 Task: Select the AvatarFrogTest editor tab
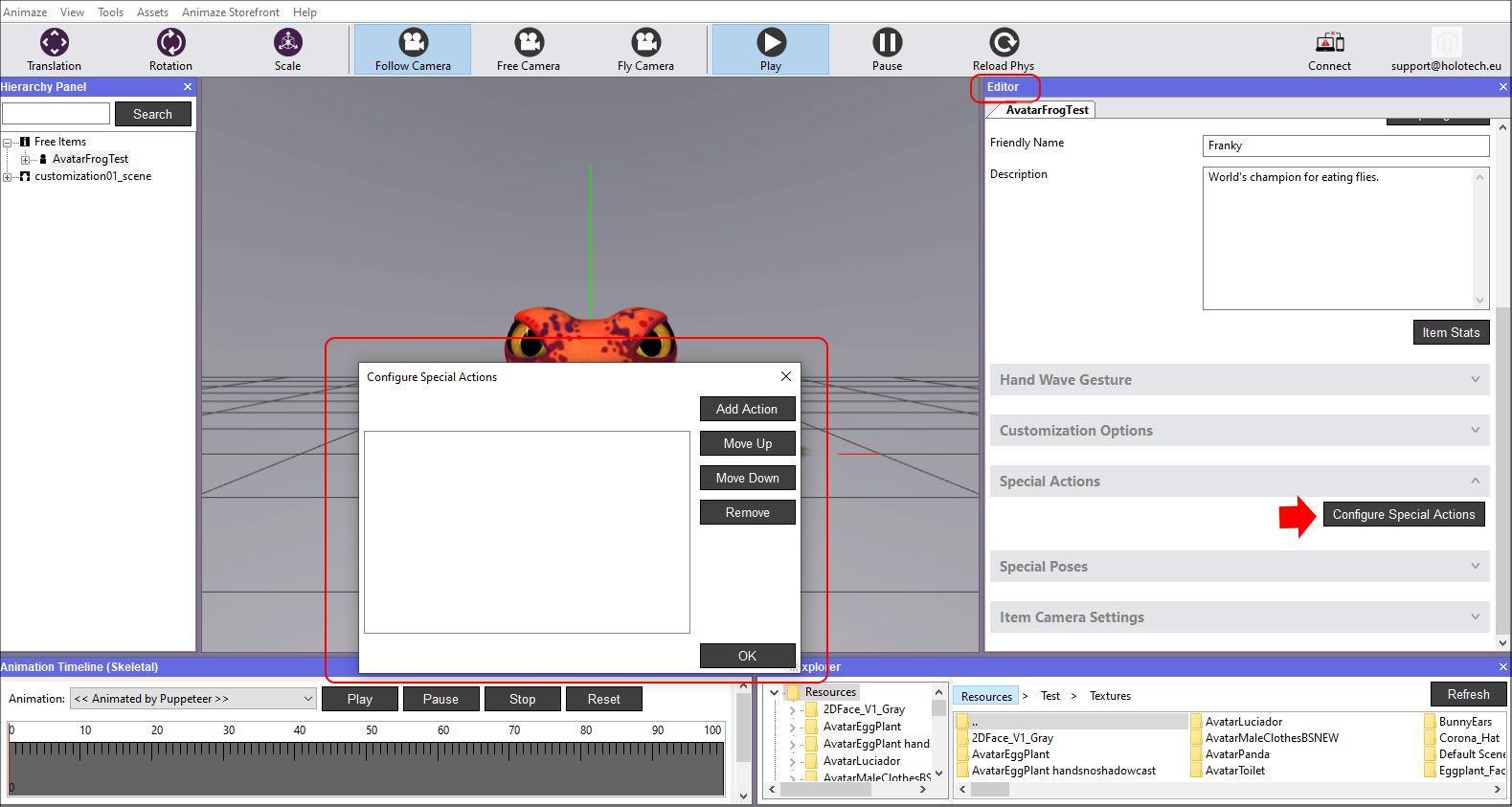pyautogui.click(x=1047, y=110)
